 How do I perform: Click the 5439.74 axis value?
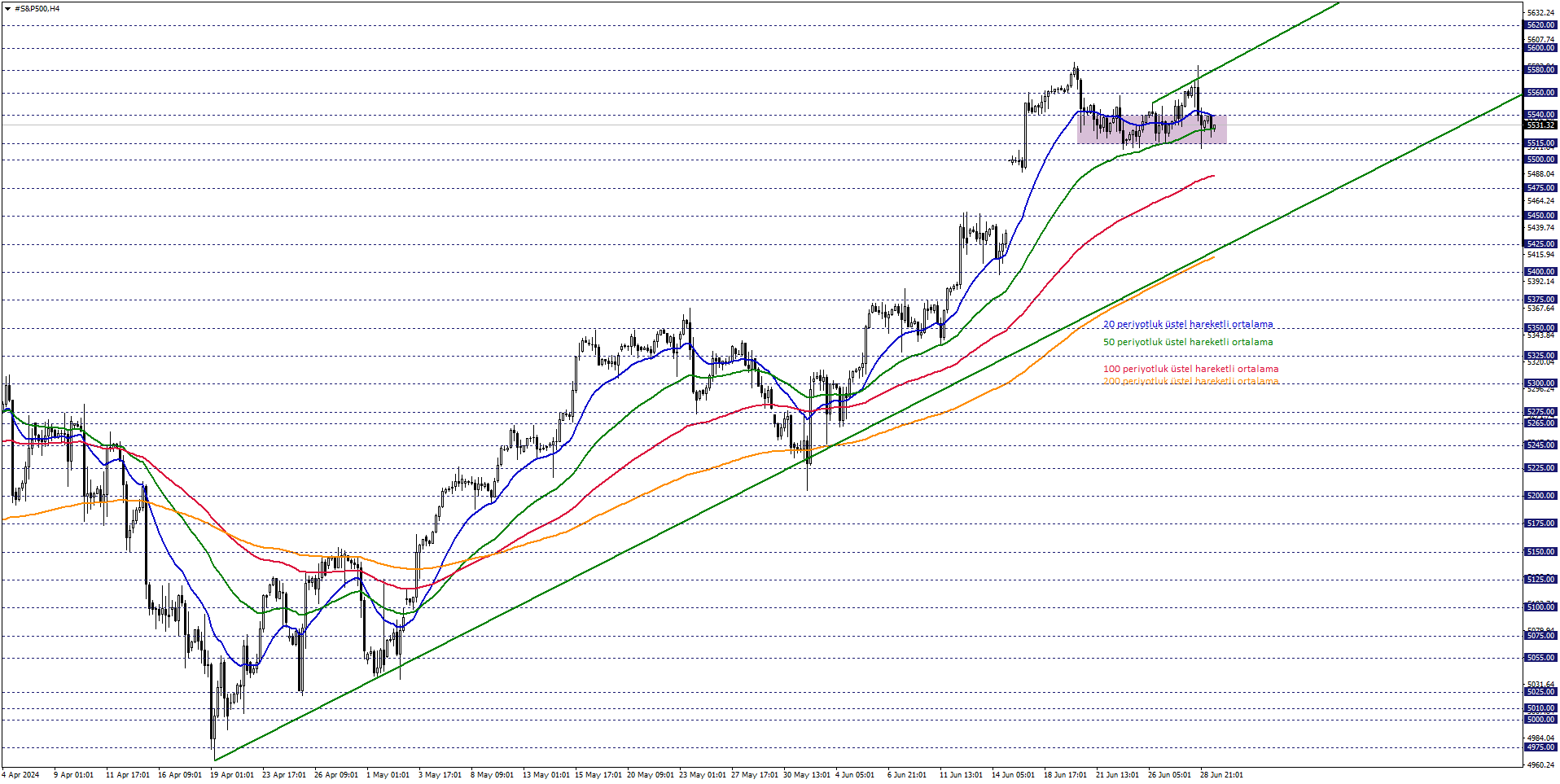[1540, 228]
